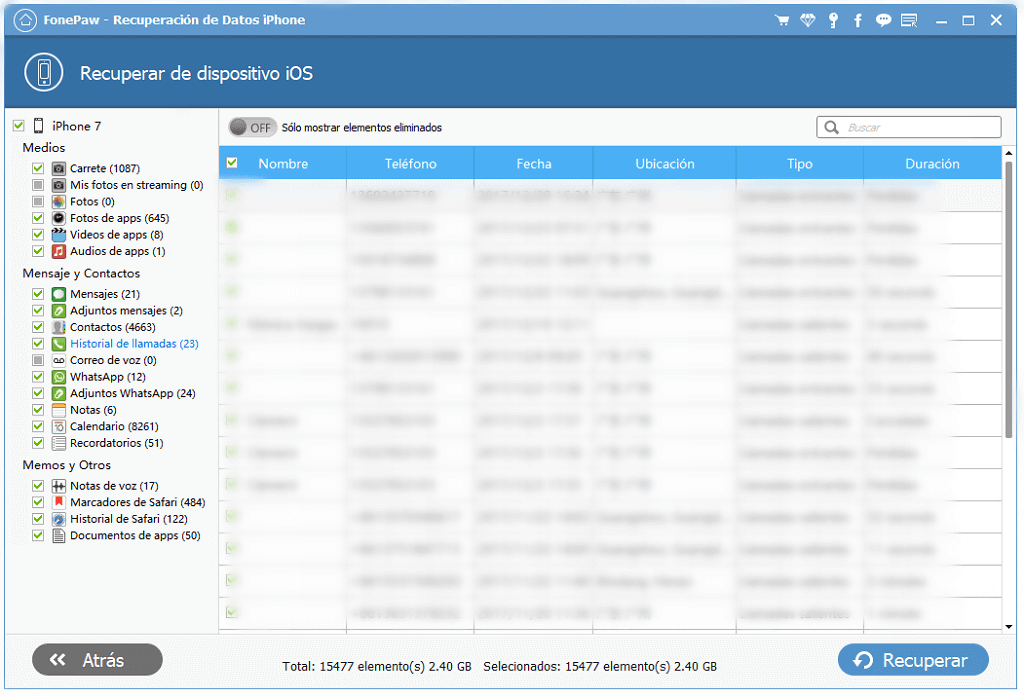Click the Atrás back button
Image resolution: width=1024 pixels, height=697 pixels.
pos(97,660)
